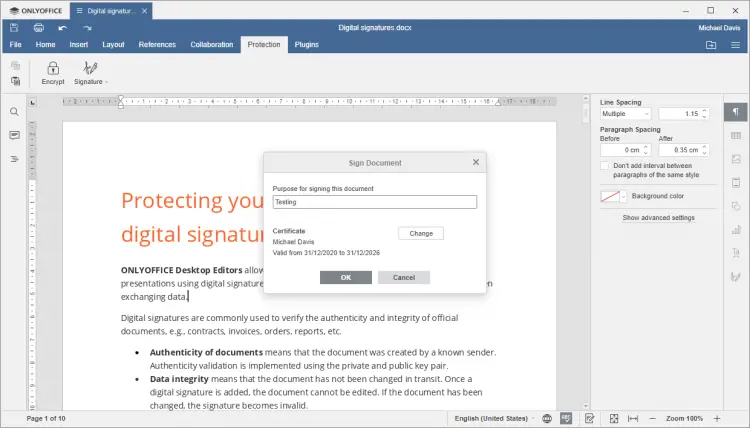Undo the last action

pyautogui.click(x=63, y=28)
